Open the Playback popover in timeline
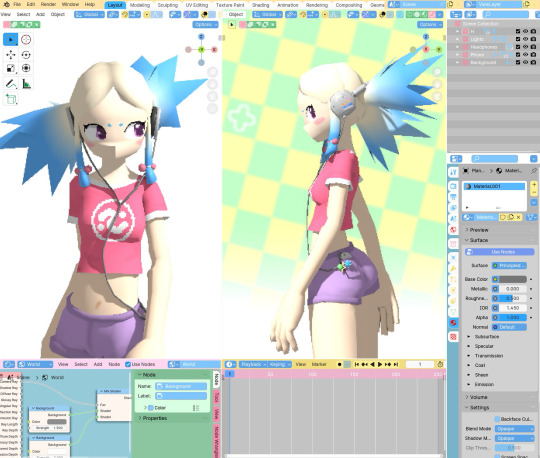 tap(253, 364)
